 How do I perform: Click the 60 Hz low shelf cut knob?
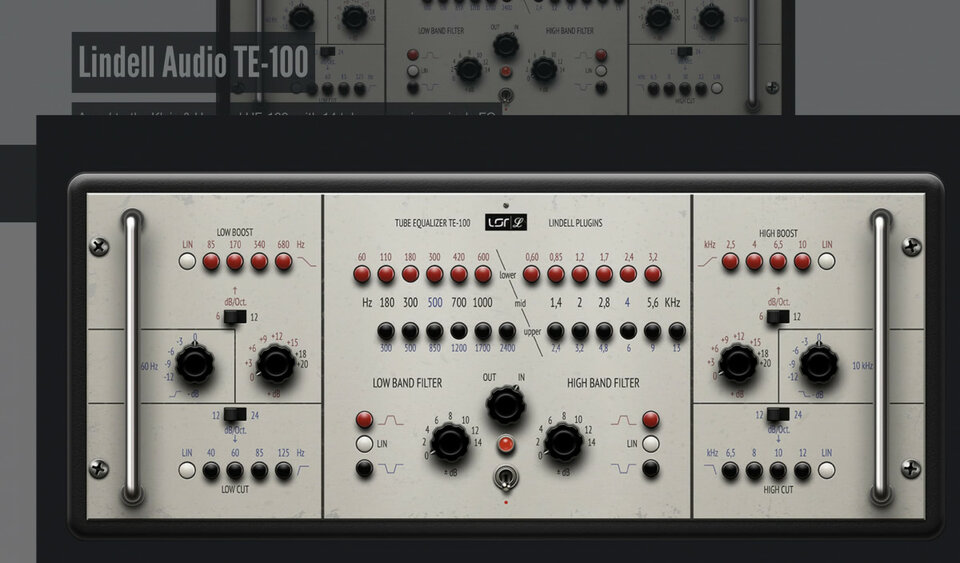tap(195, 364)
